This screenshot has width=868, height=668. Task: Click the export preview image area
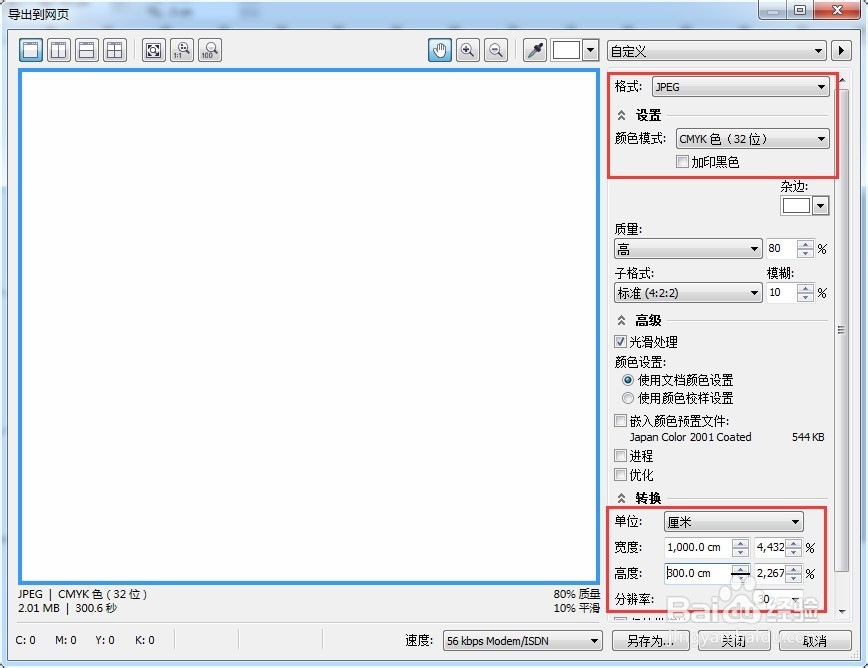click(309, 326)
